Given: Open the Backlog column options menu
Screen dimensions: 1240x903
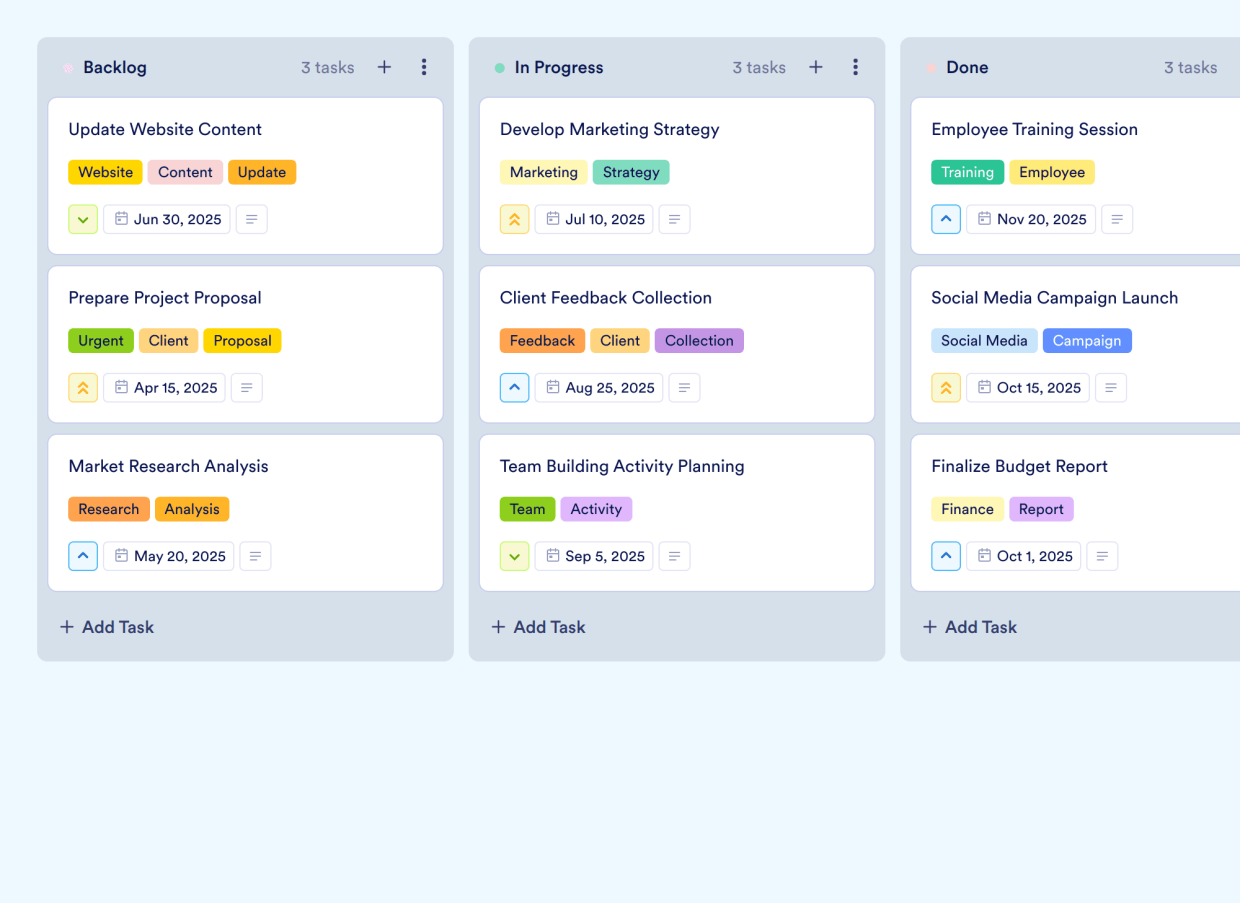Looking at the screenshot, I should click(x=424, y=67).
